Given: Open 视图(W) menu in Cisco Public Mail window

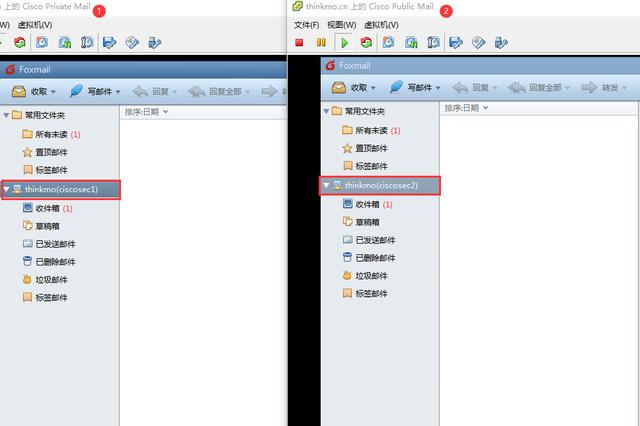Looking at the screenshot, I should pos(342,25).
